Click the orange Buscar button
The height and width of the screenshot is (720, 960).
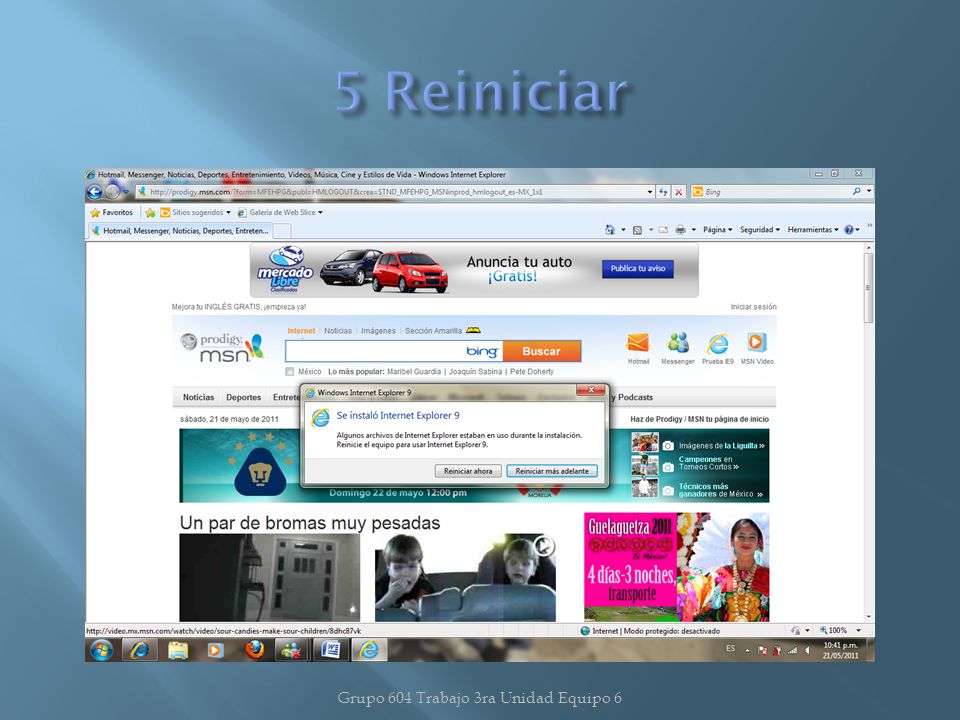541,351
